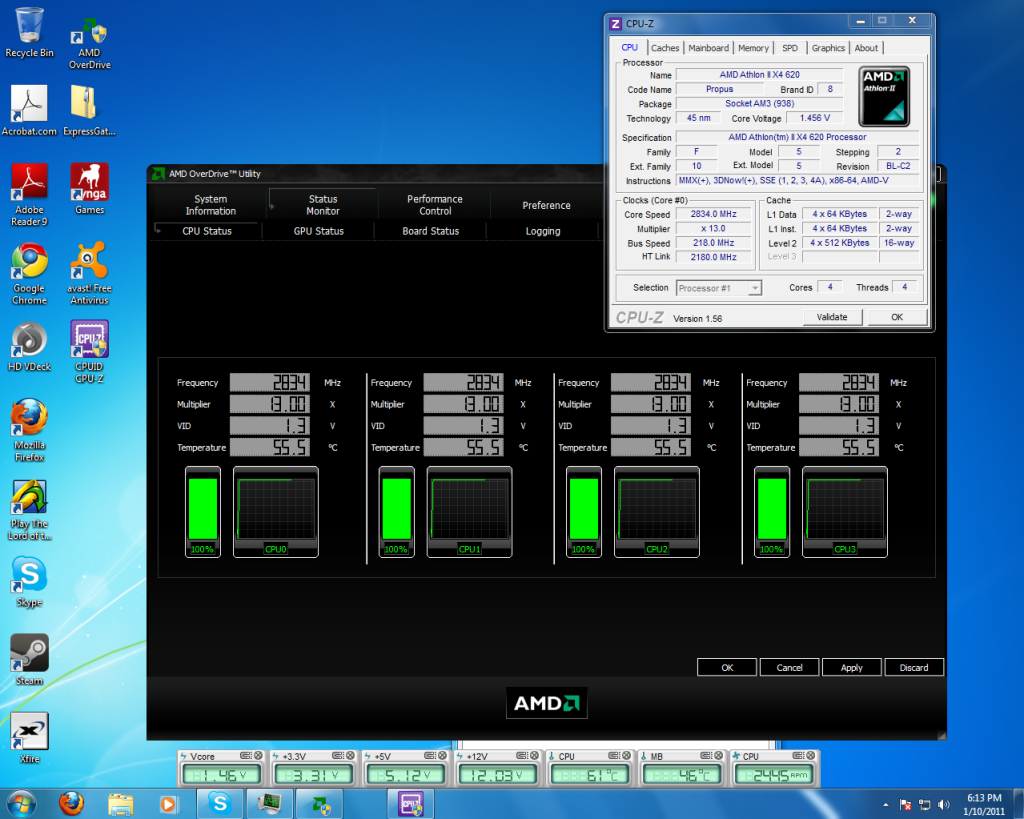Open System Information tab in AMD OverDrive

tap(210, 205)
